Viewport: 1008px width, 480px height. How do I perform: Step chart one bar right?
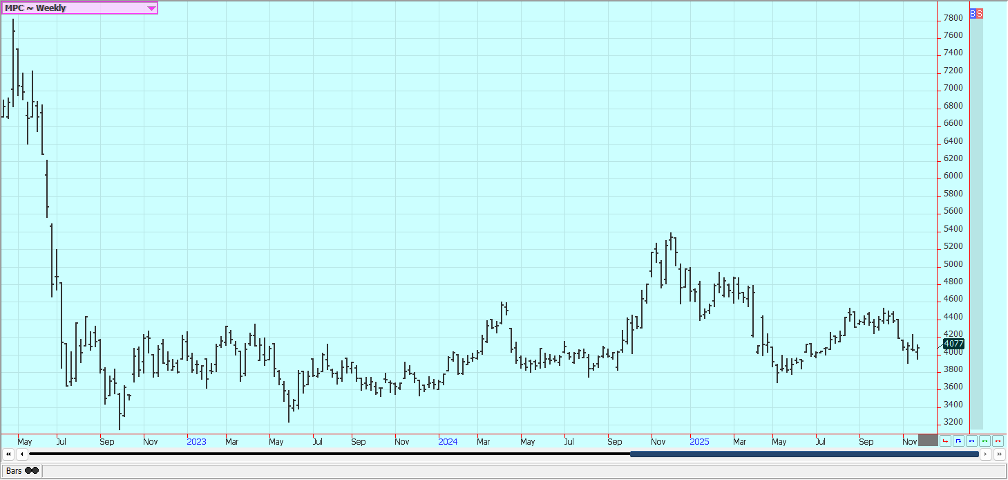tap(985, 454)
